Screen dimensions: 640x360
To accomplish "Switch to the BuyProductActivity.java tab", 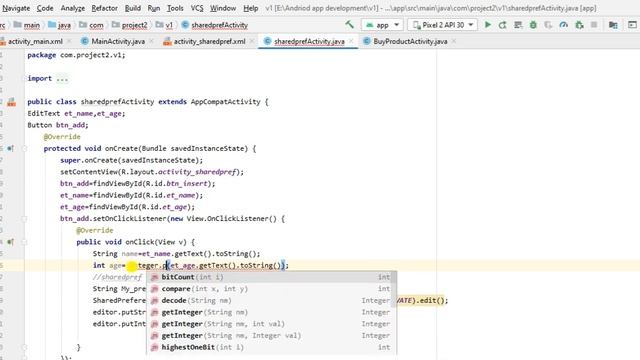I will coord(410,41).
